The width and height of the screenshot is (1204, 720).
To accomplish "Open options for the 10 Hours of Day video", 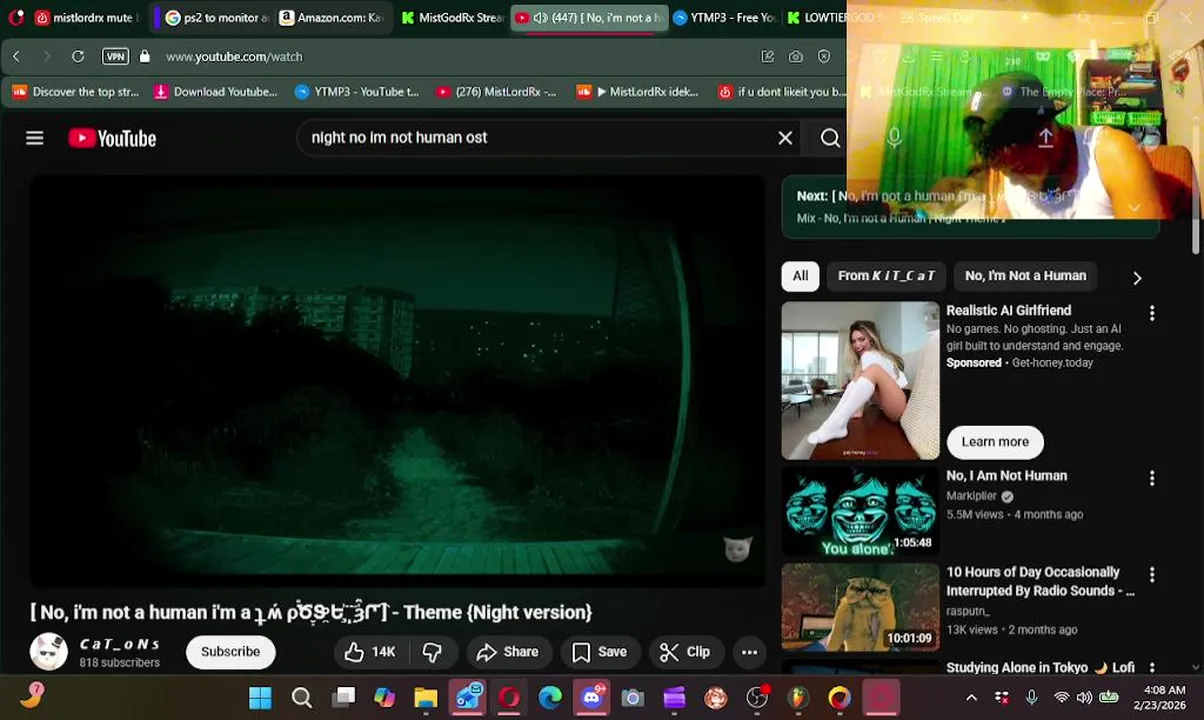I will [1152, 575].
